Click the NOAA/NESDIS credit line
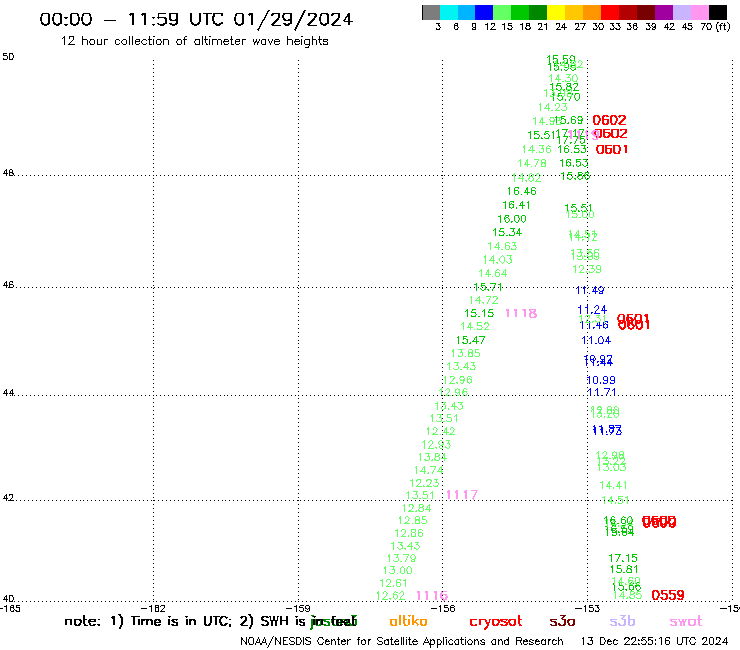The width and height of the screenshot is (740, 650). coord(402,642)
